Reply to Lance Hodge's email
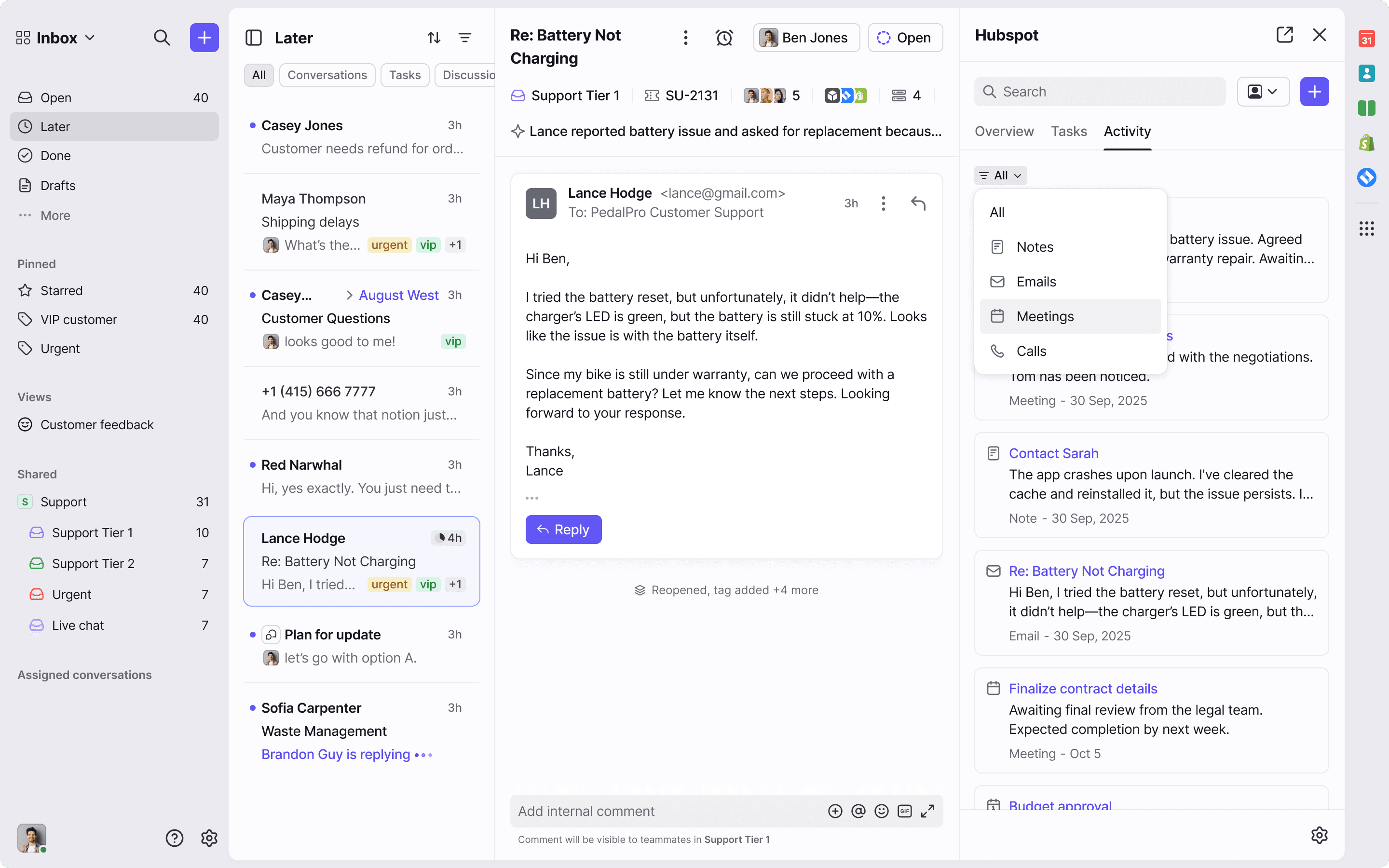 click(563, 529)
